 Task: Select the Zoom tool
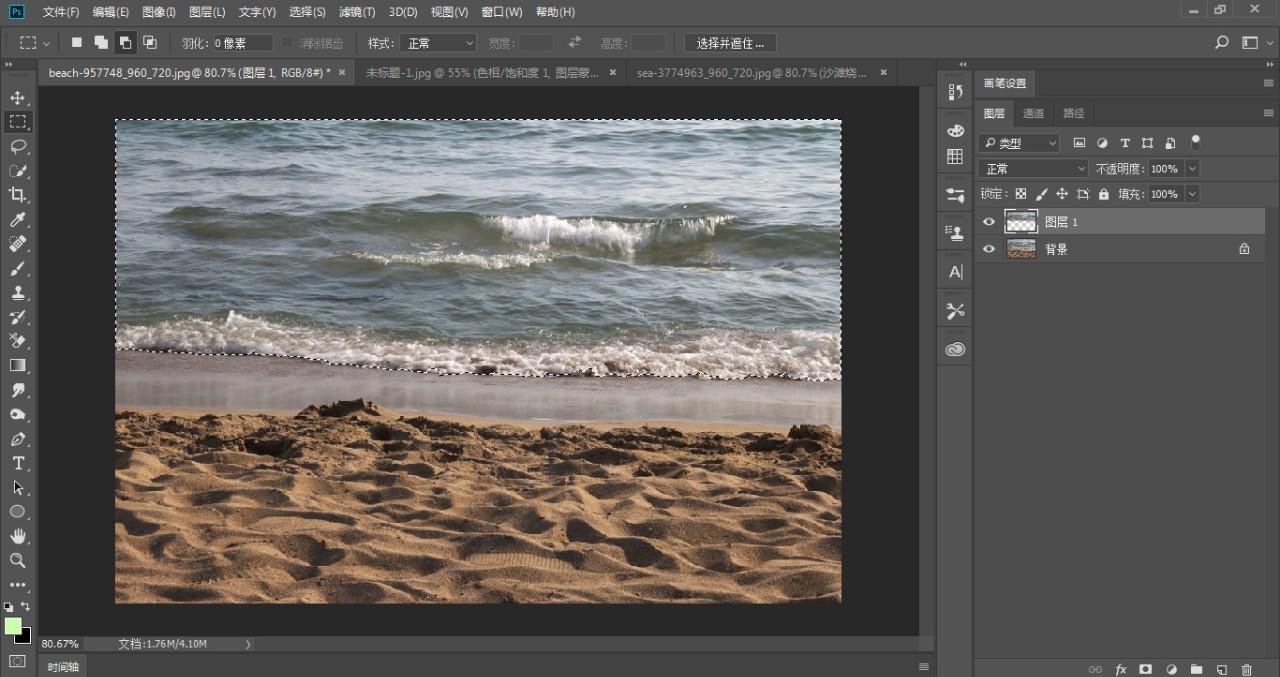[18, 560]
